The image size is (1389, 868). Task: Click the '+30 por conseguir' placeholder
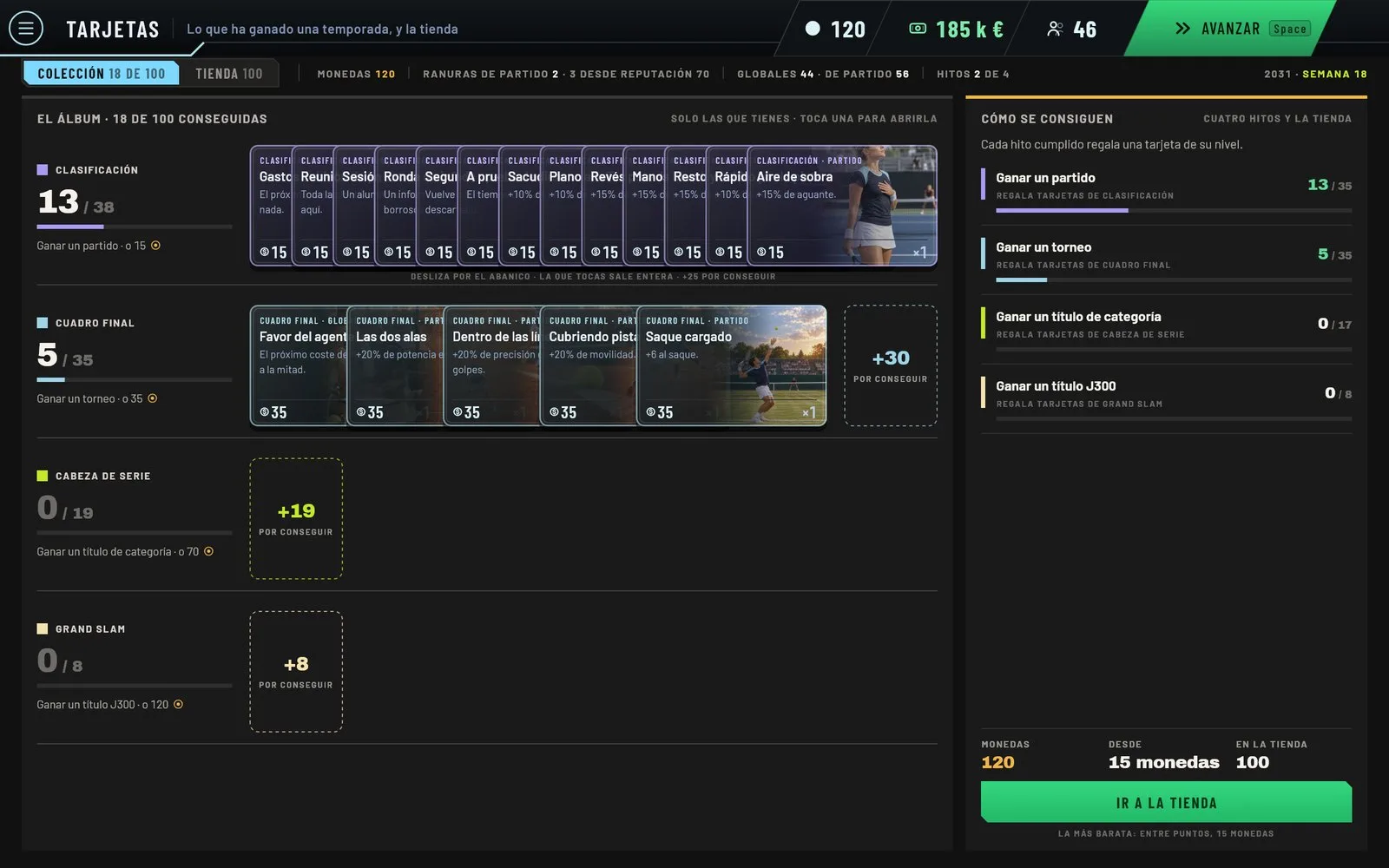coord(891,365)
